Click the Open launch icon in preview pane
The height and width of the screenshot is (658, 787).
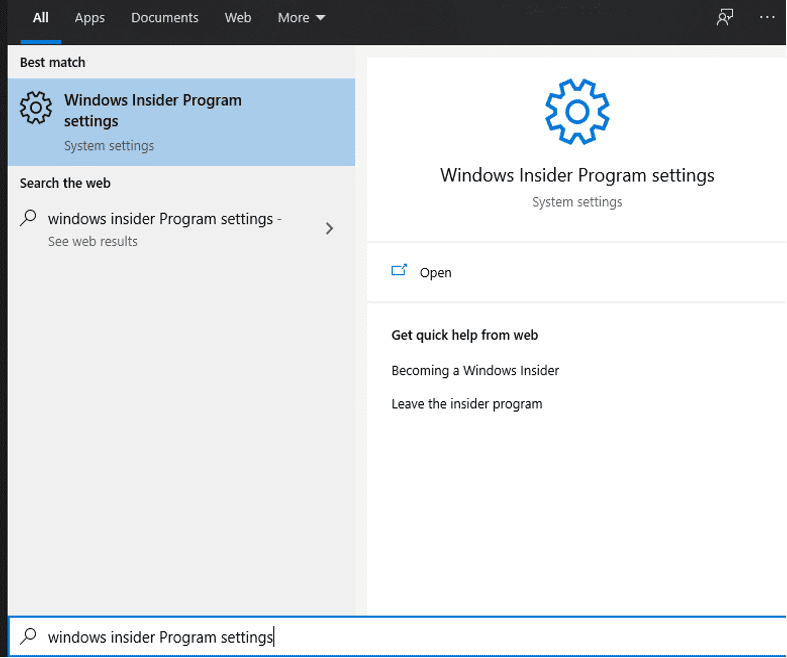click(399, 271)
